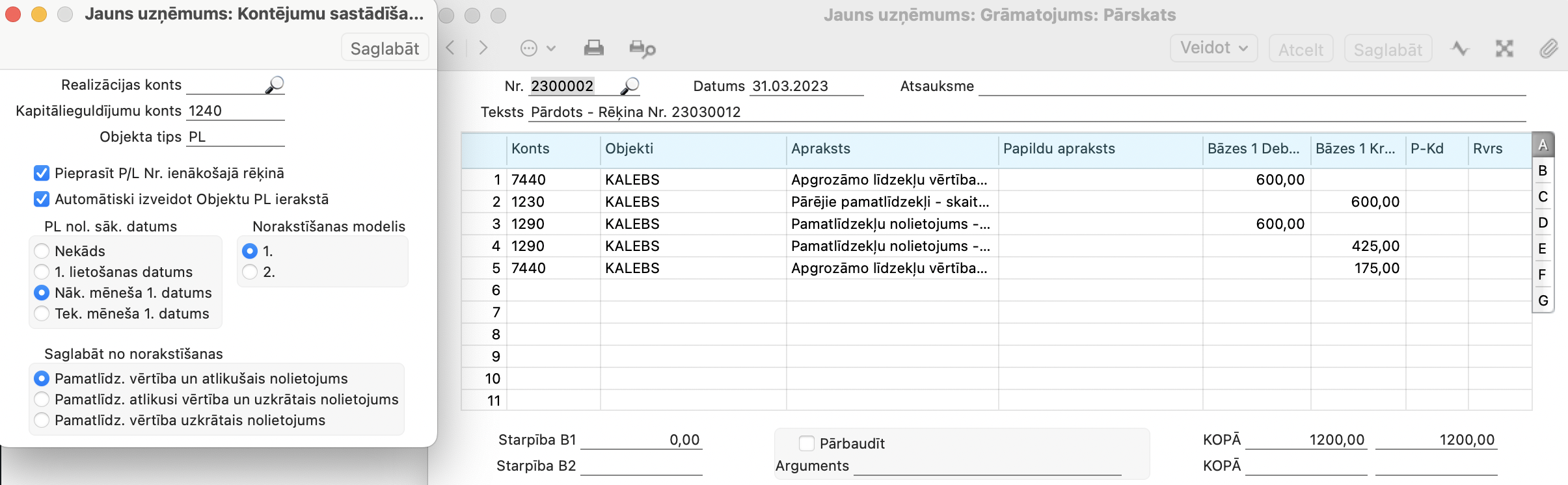1568x485 pixels.
Task: Click the fullscreen expand arrows icon
Action: (x=1504, y=49)
